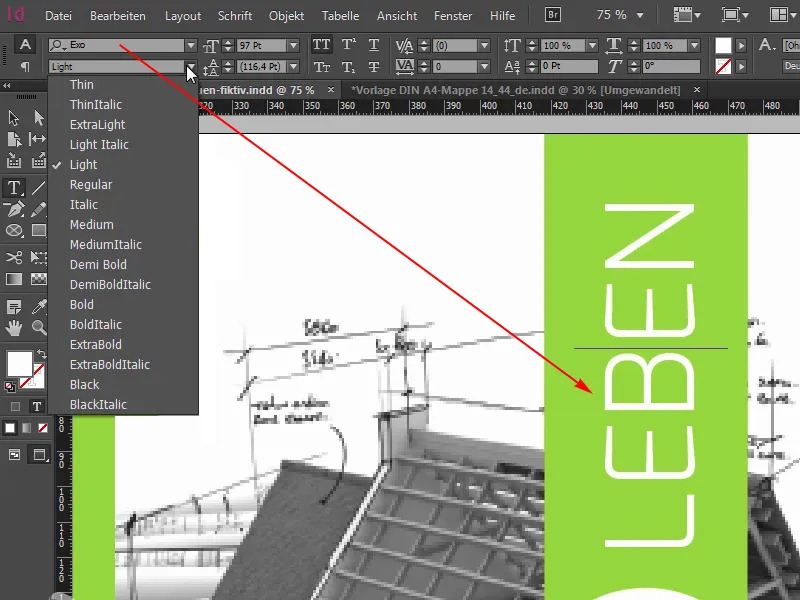
Task: Switch to character formatting controls
Action: (x=25, y=45)
